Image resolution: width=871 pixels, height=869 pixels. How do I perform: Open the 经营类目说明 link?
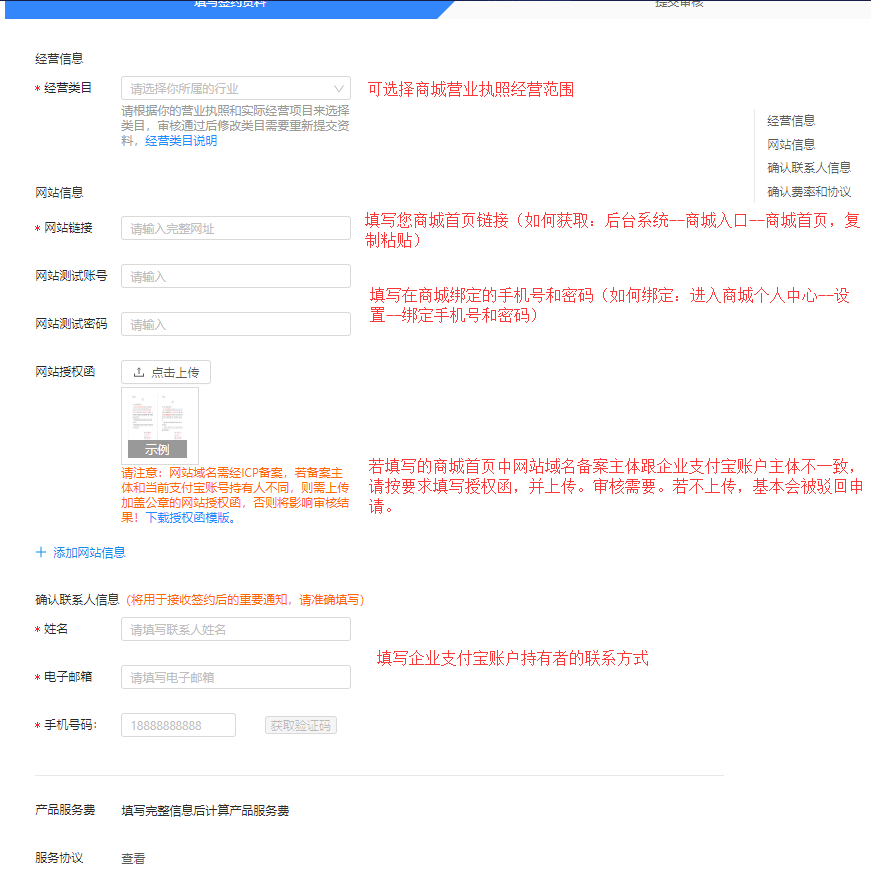[x=181, y=141]
